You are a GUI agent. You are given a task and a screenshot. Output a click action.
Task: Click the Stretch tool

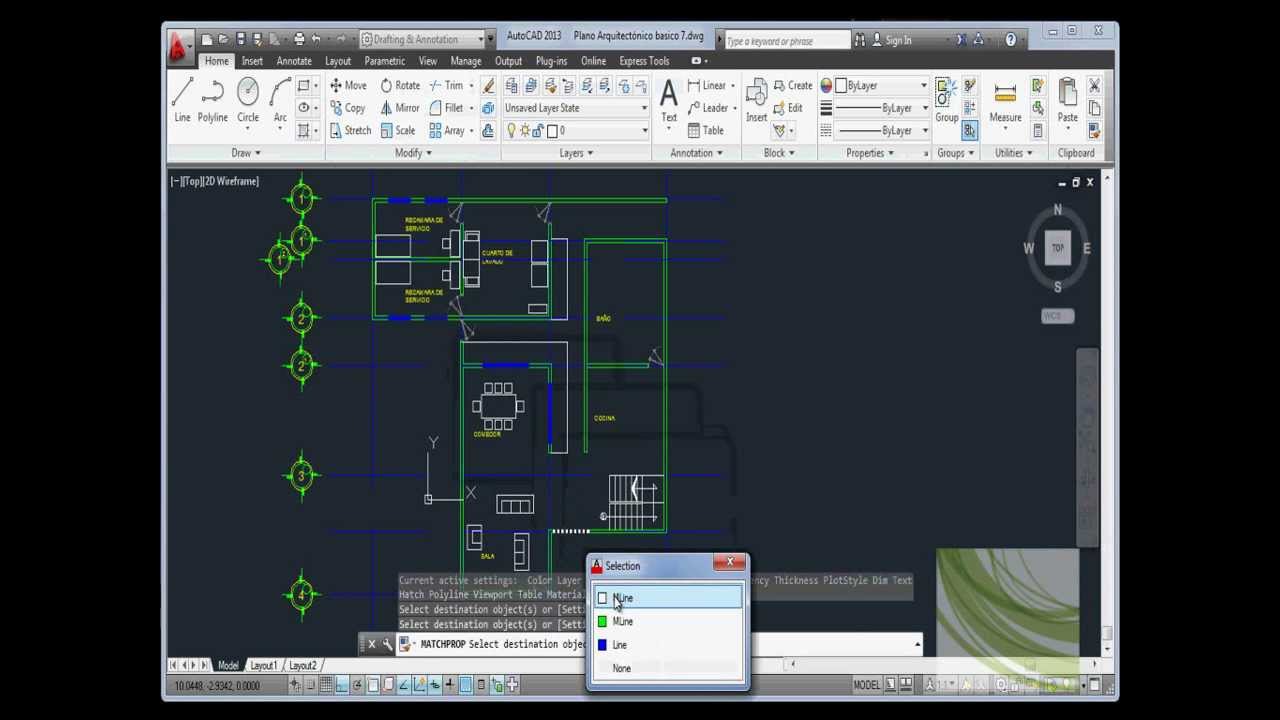350,131
